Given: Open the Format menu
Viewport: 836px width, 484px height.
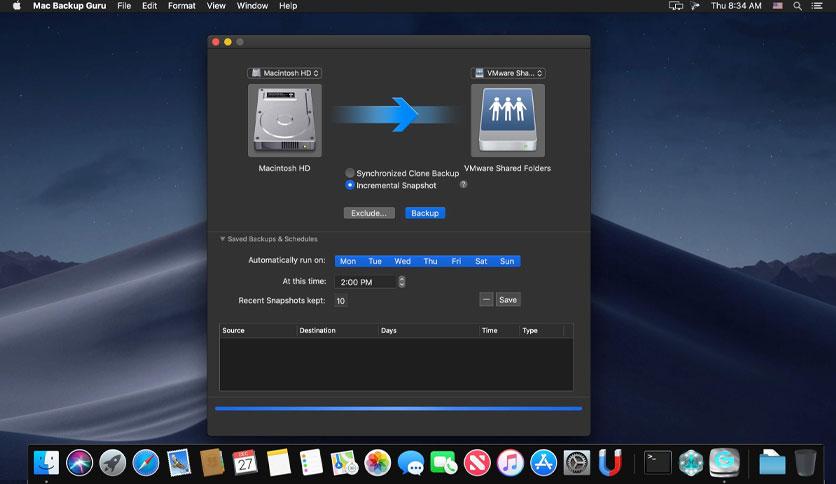Looking at the screenshot, I should [x=182, y=6].
